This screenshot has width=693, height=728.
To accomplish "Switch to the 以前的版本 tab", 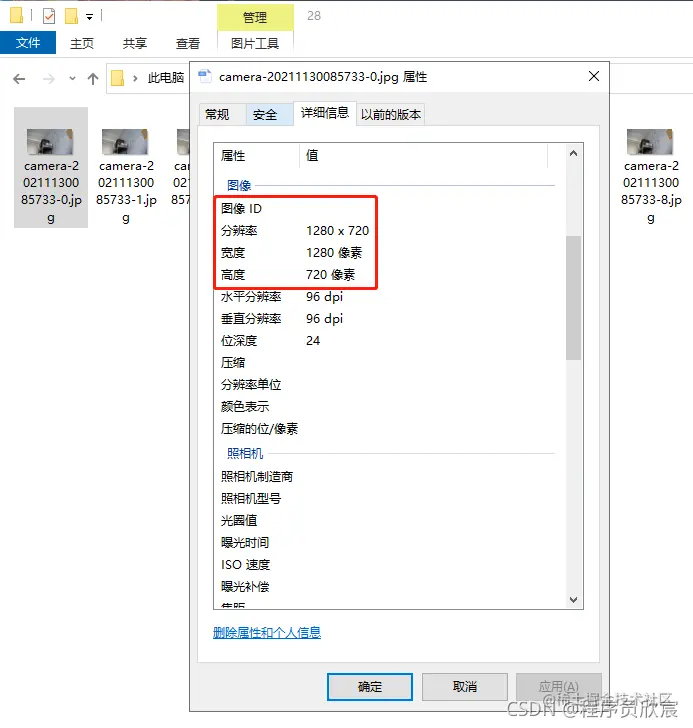I will (391, 114).
